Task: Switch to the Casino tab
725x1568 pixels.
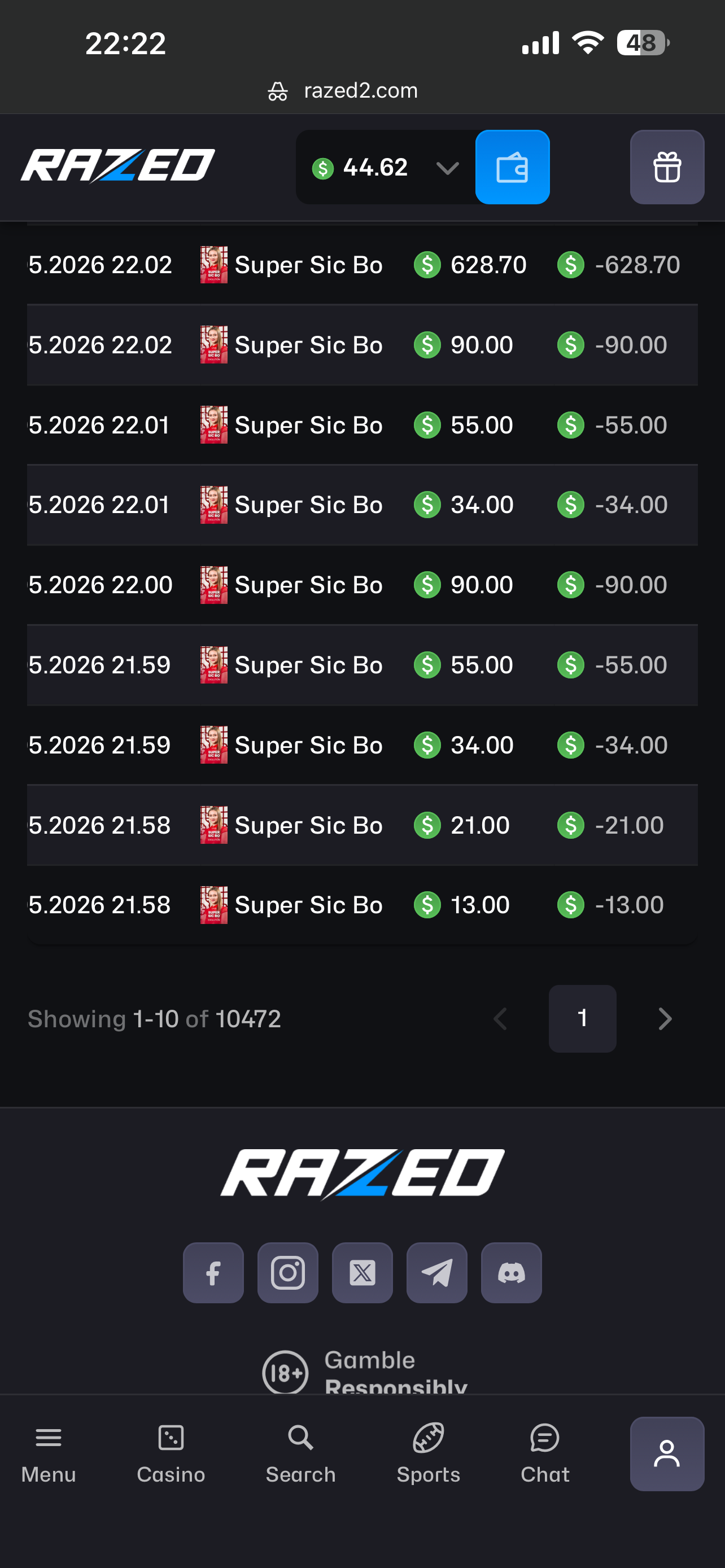Action: [x=171, y=1454]
